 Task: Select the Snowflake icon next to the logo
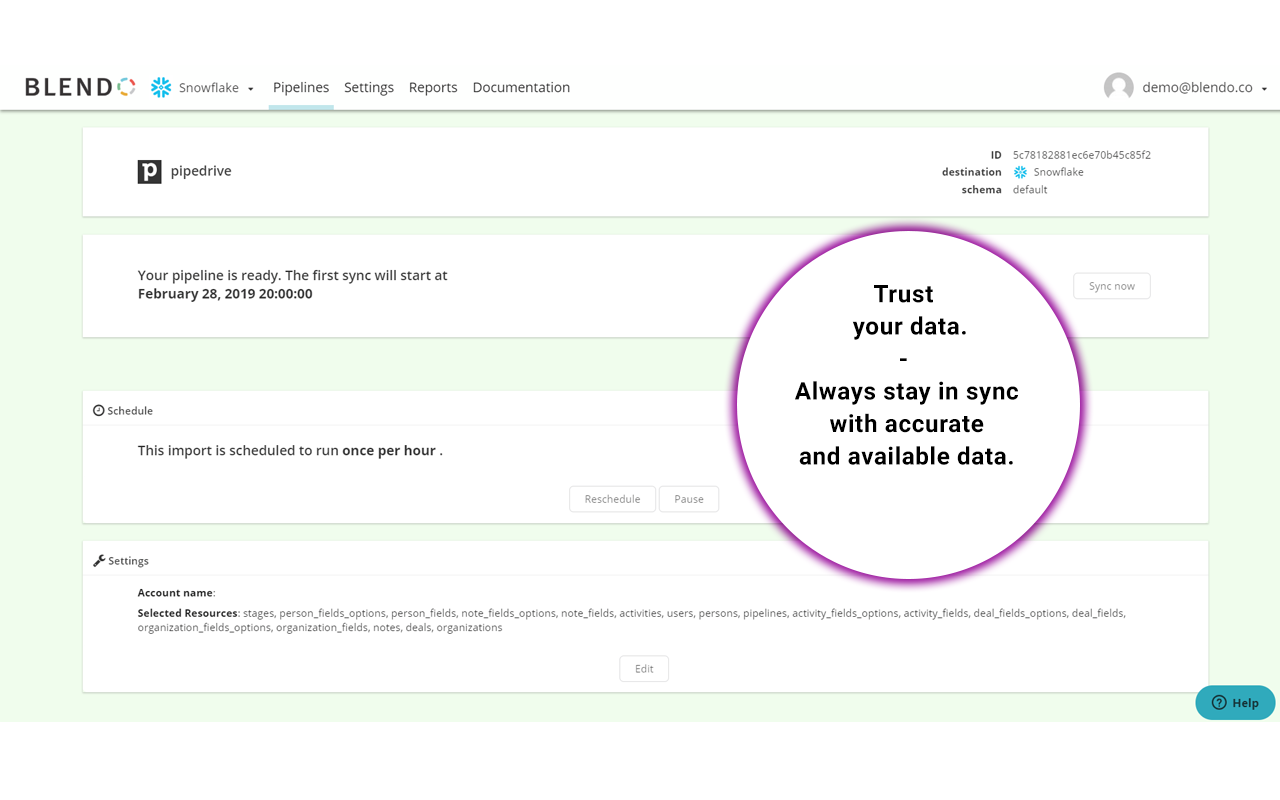click(160, 87)
